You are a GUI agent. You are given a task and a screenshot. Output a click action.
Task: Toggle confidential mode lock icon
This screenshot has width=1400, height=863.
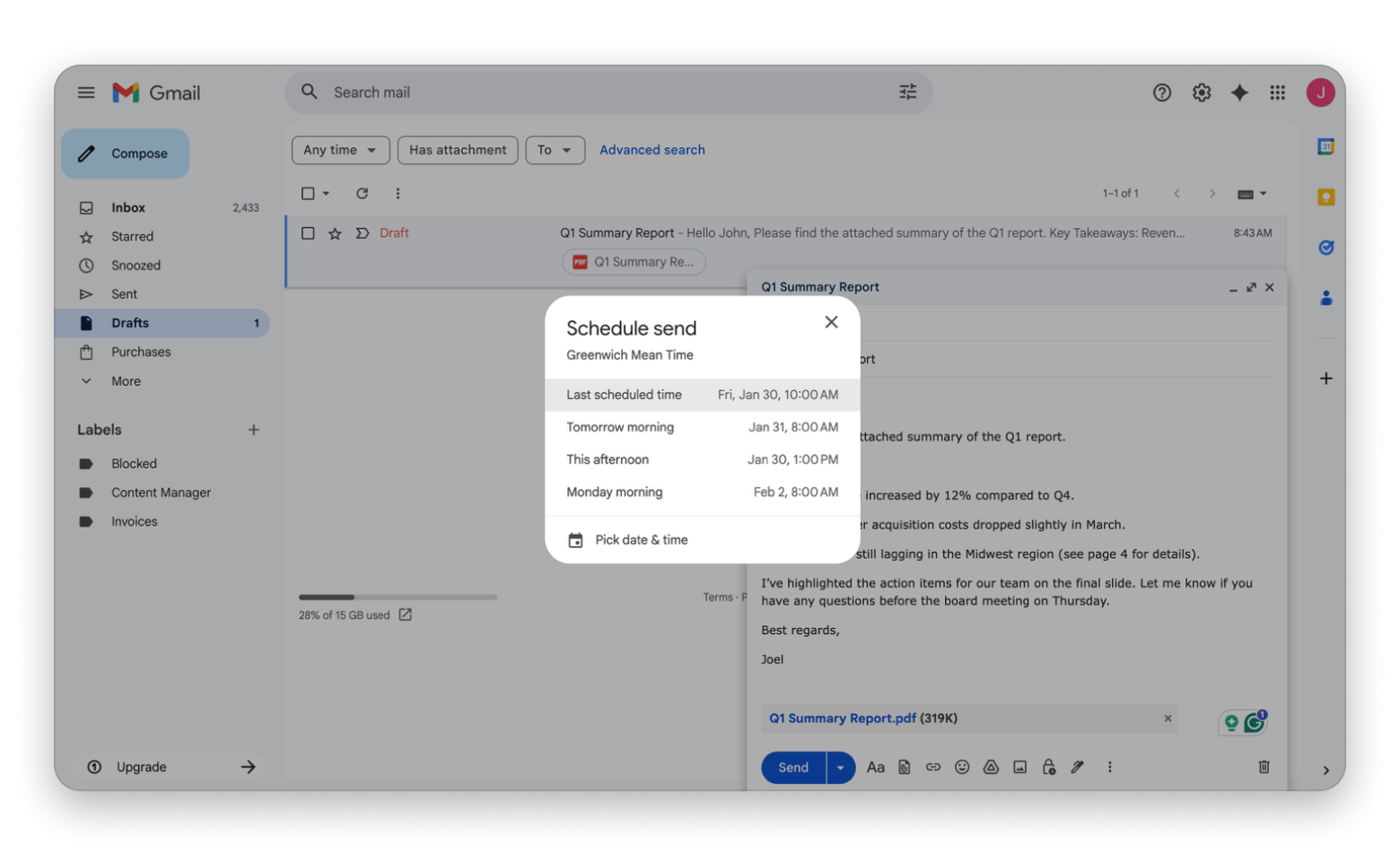click(x=1048, y=767)
